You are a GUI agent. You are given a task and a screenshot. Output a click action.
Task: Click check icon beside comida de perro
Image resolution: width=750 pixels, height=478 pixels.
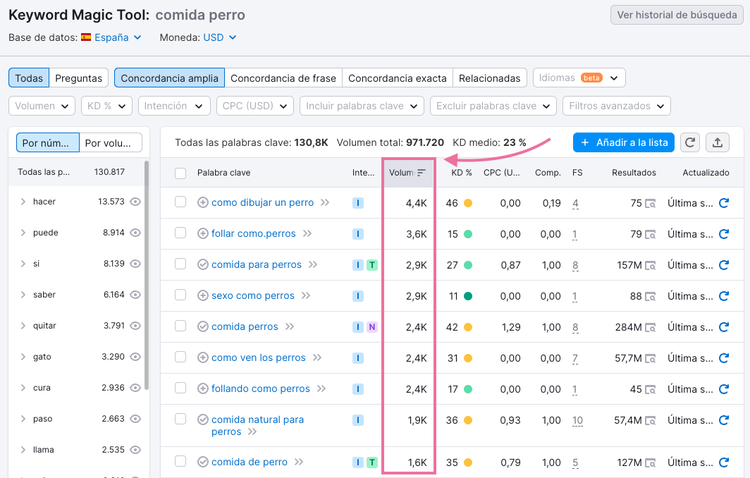pyautogui.click(x=203, y=462)
